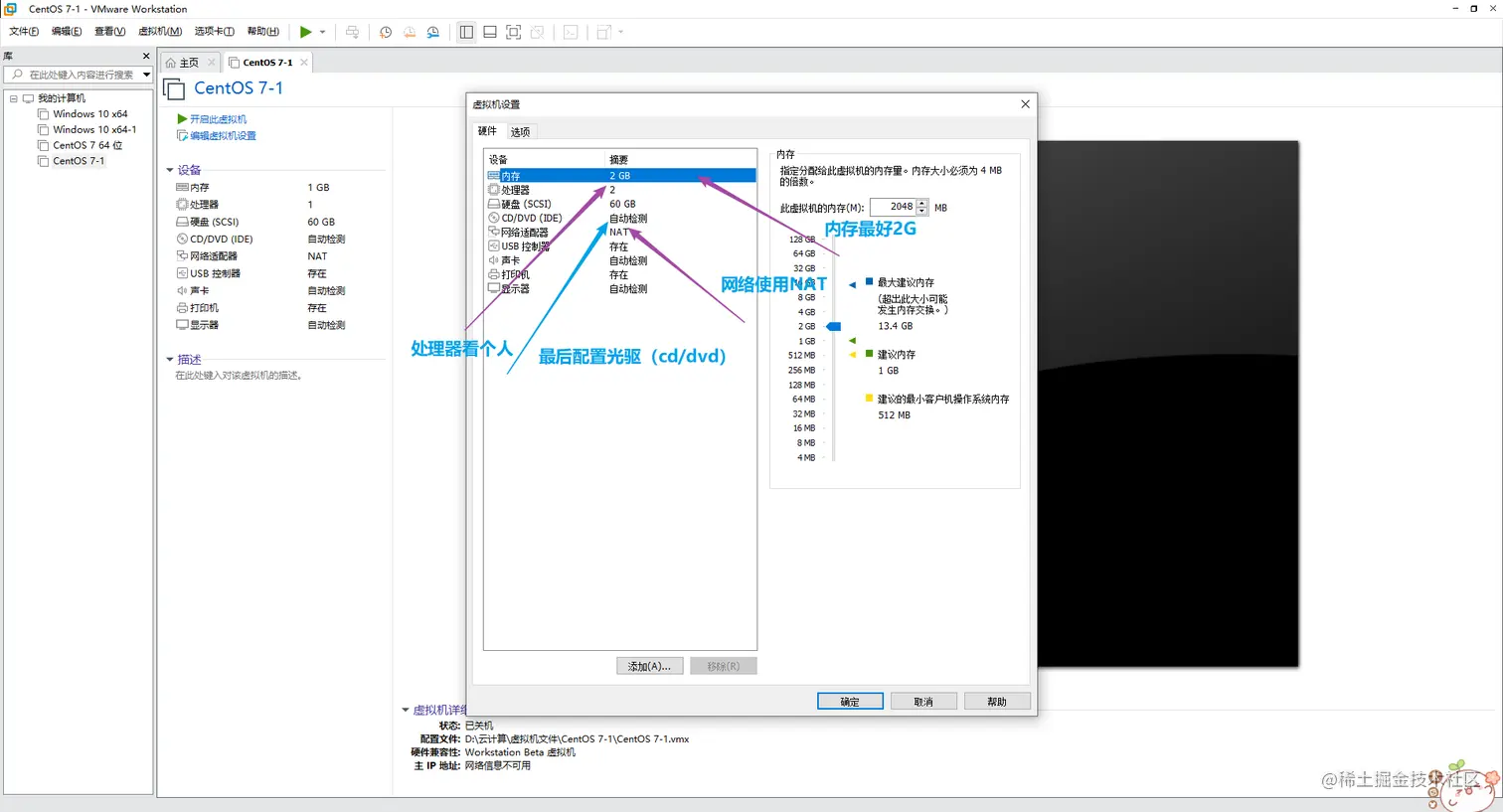Click the Unity mode toolbar icon
The image size is (1503, 812).
tap(538, 32)
